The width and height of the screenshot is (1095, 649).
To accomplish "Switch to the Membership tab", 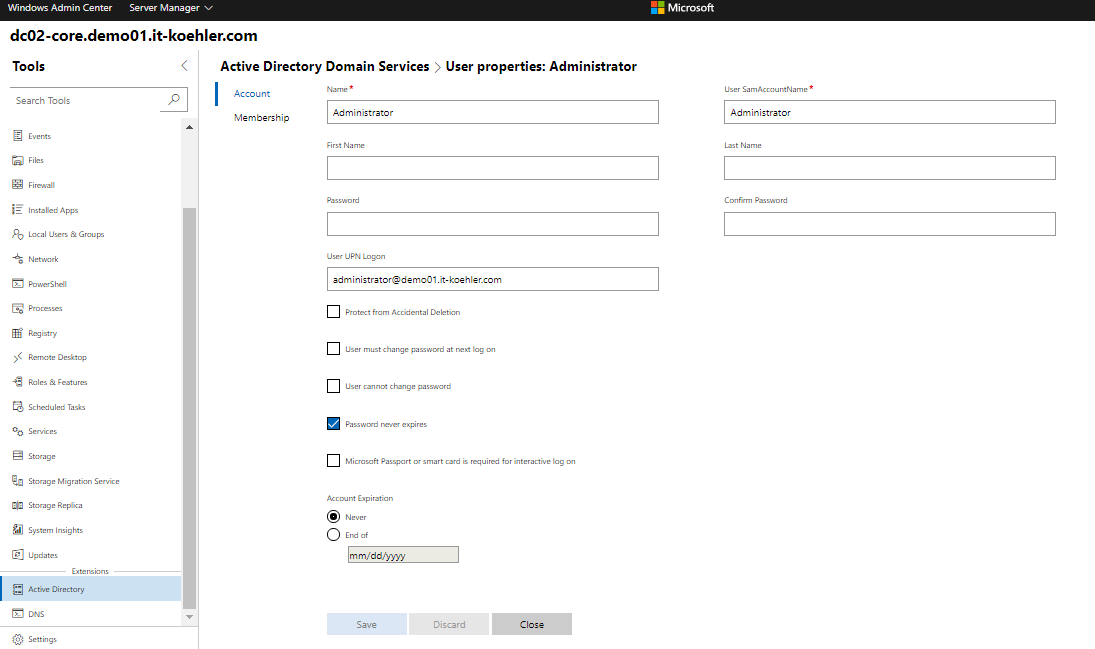I will tap(261, 118).
